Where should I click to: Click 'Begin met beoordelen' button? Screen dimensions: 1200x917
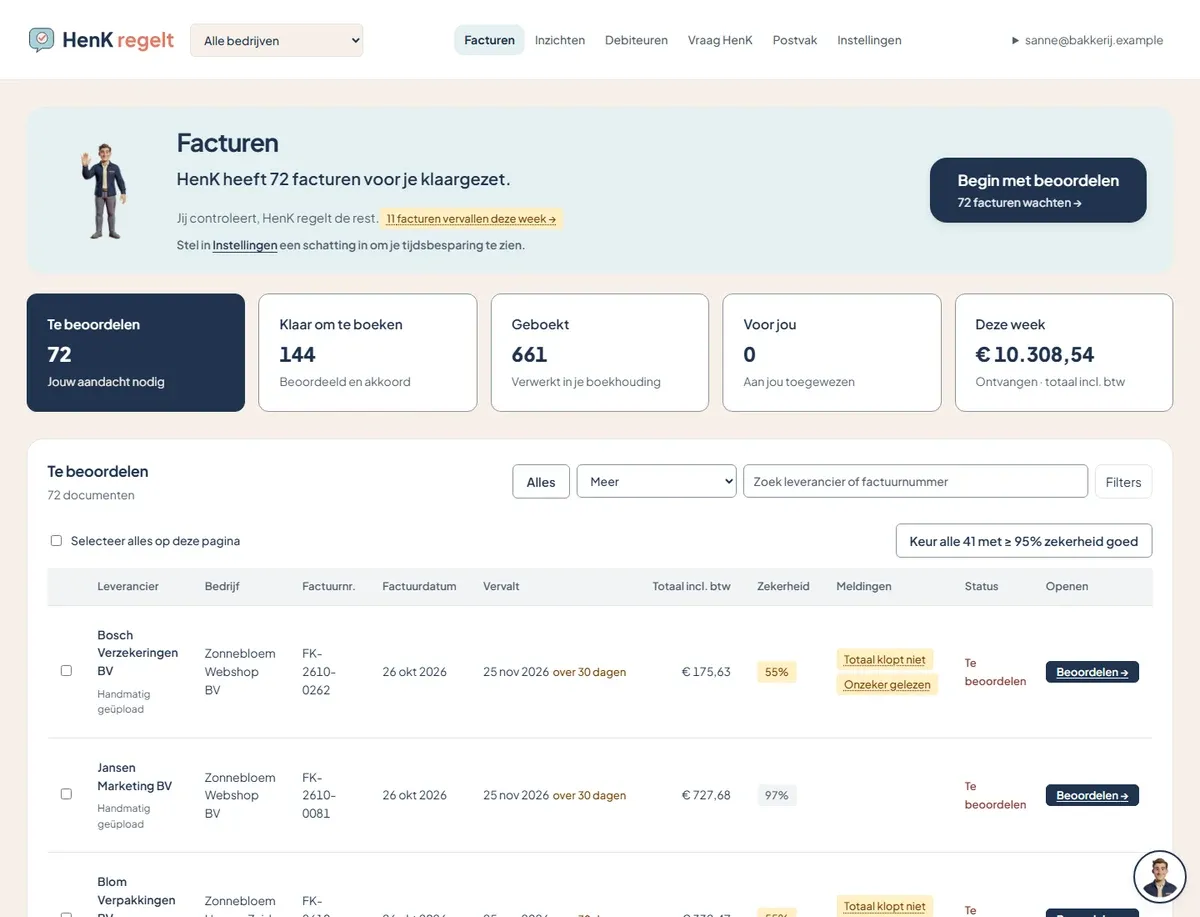[1038, 190]
